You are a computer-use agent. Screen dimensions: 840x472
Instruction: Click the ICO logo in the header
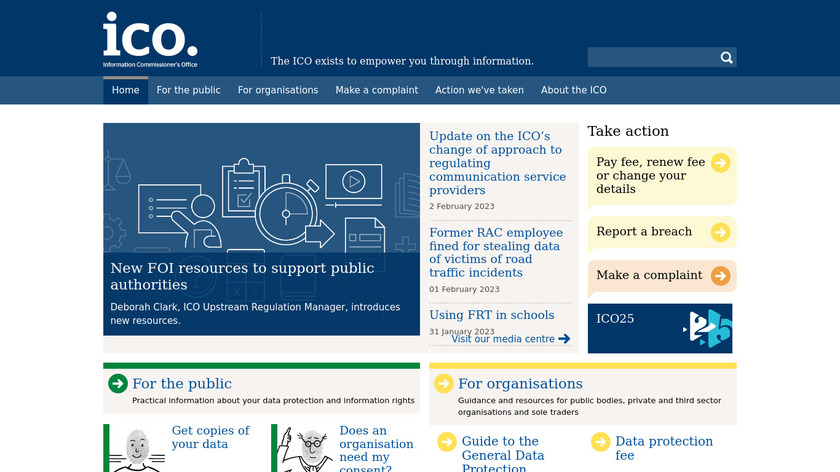(150, 40)
